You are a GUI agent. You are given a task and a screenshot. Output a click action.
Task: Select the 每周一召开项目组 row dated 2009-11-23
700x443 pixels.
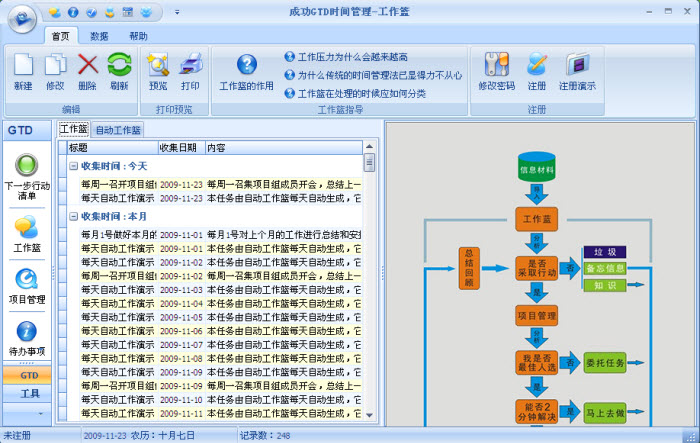click(221, 184)
